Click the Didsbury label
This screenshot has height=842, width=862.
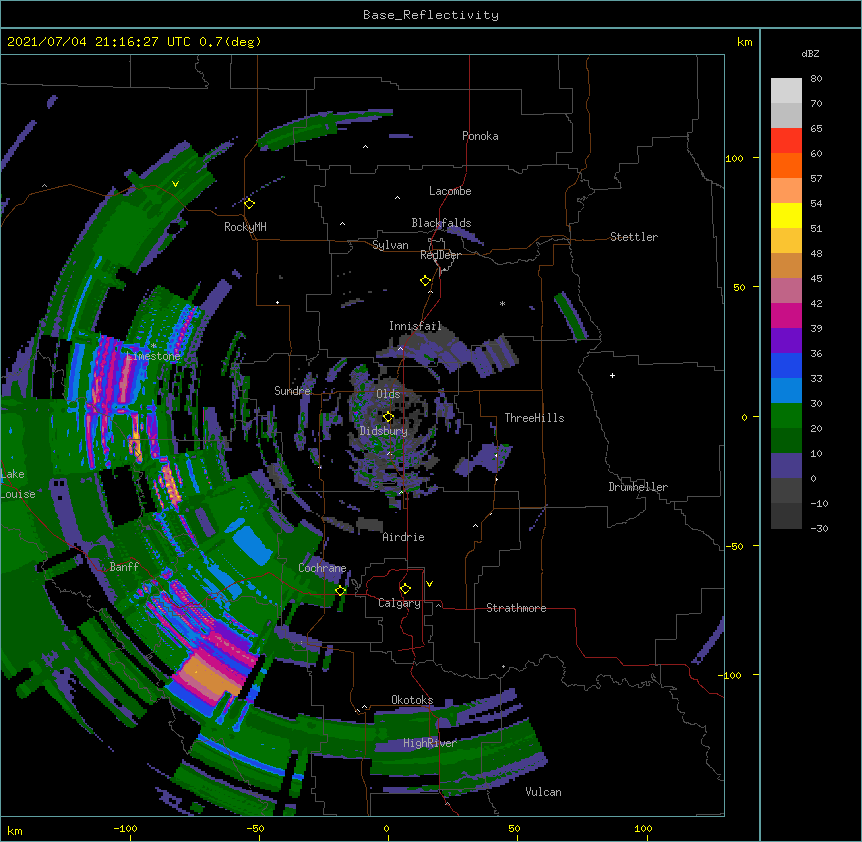(x=384, y=431)
